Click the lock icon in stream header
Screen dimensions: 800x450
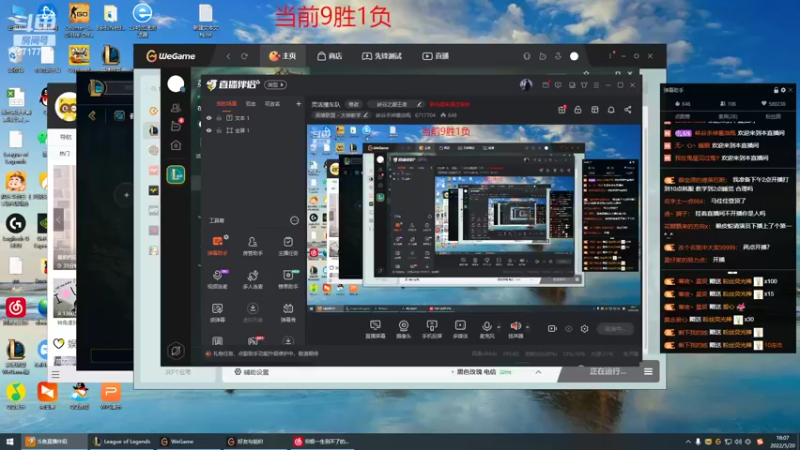pos(578,110)
